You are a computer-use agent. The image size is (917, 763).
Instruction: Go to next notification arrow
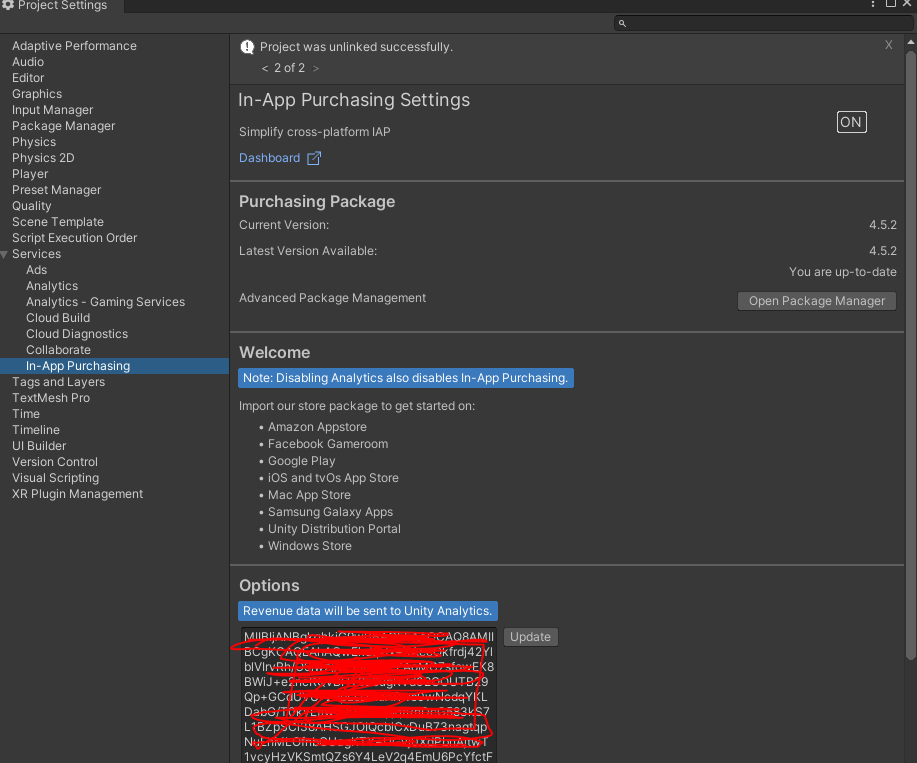pos(316,68)
